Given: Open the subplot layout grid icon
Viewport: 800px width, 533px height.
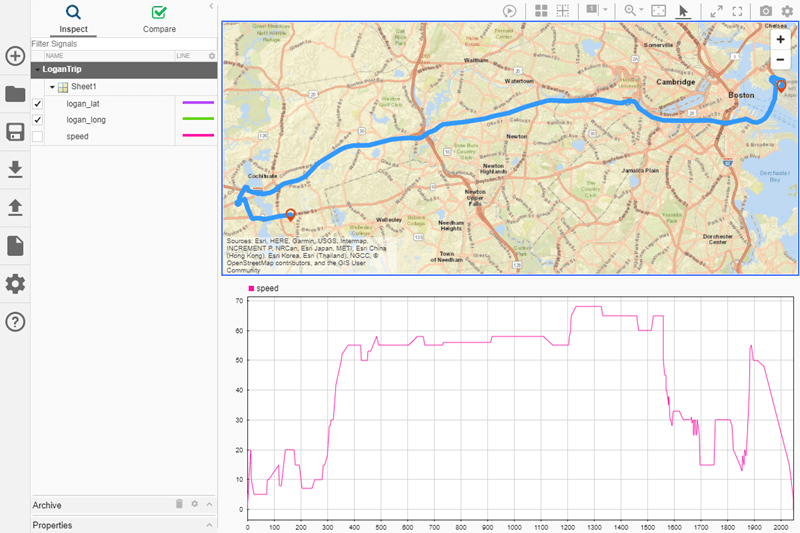Looking at the screenshot, I should [541, 11].
